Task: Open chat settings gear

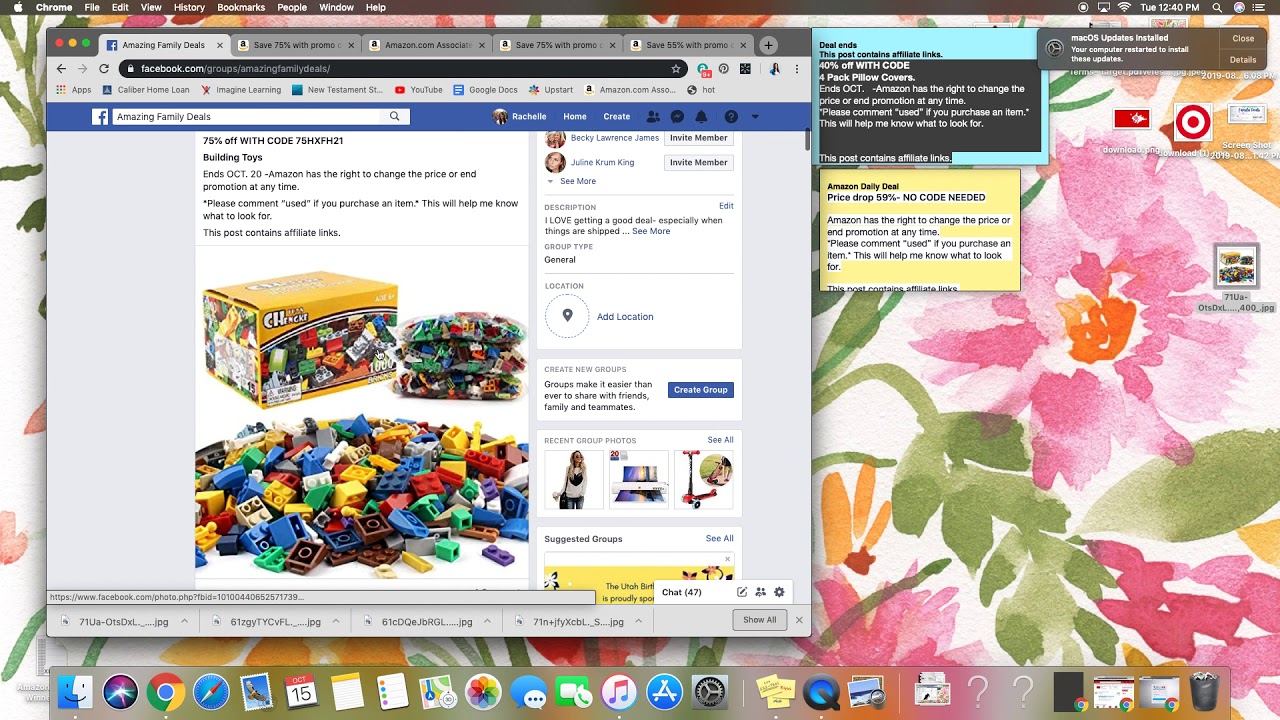Action: (779, 592)
